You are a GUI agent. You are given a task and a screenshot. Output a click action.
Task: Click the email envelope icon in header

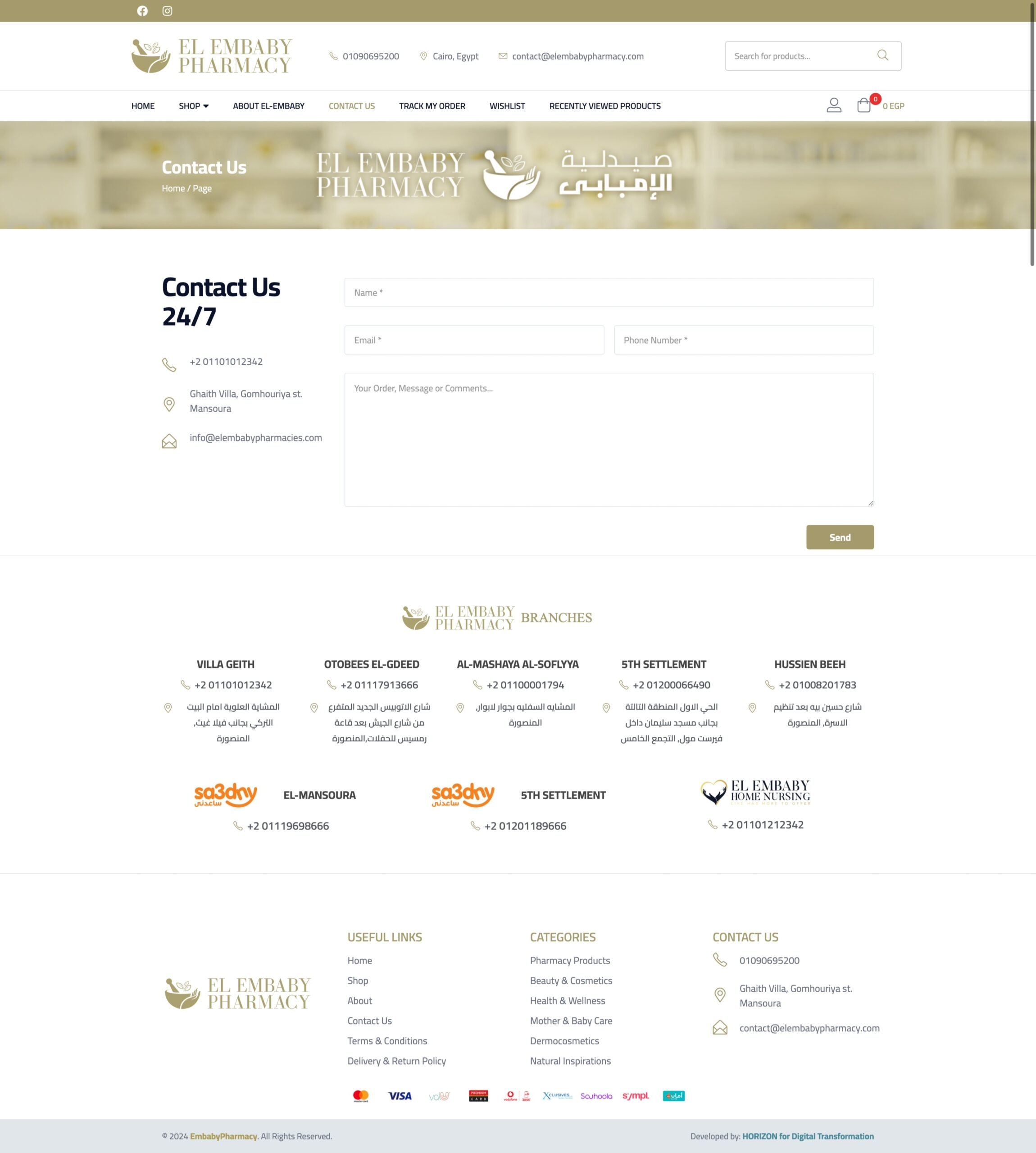502,55
